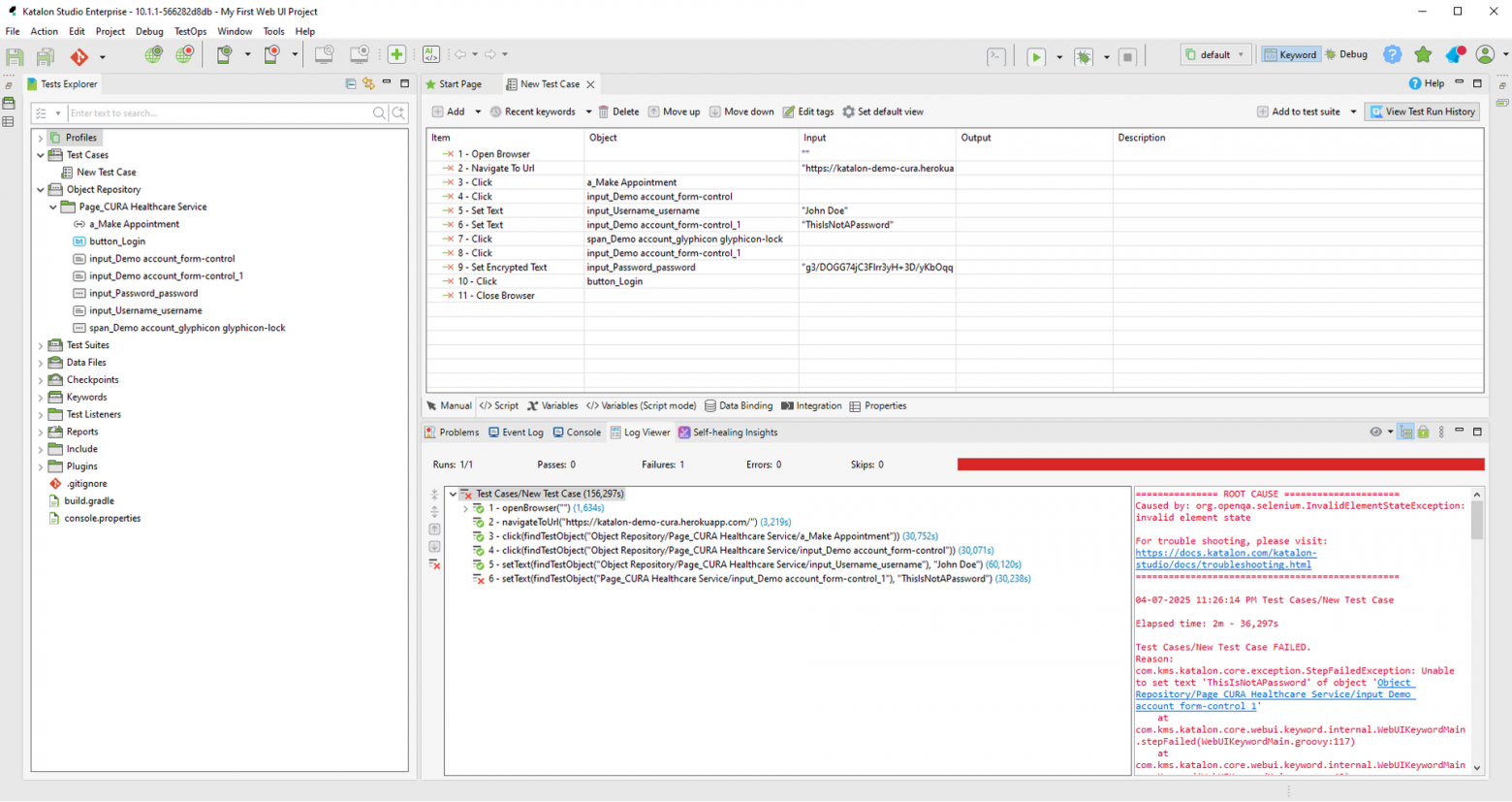The image size is (1512, 802).
Task: Open the default execution profile dropdown
Action: pyautogui.click(x=1214, y=55)
